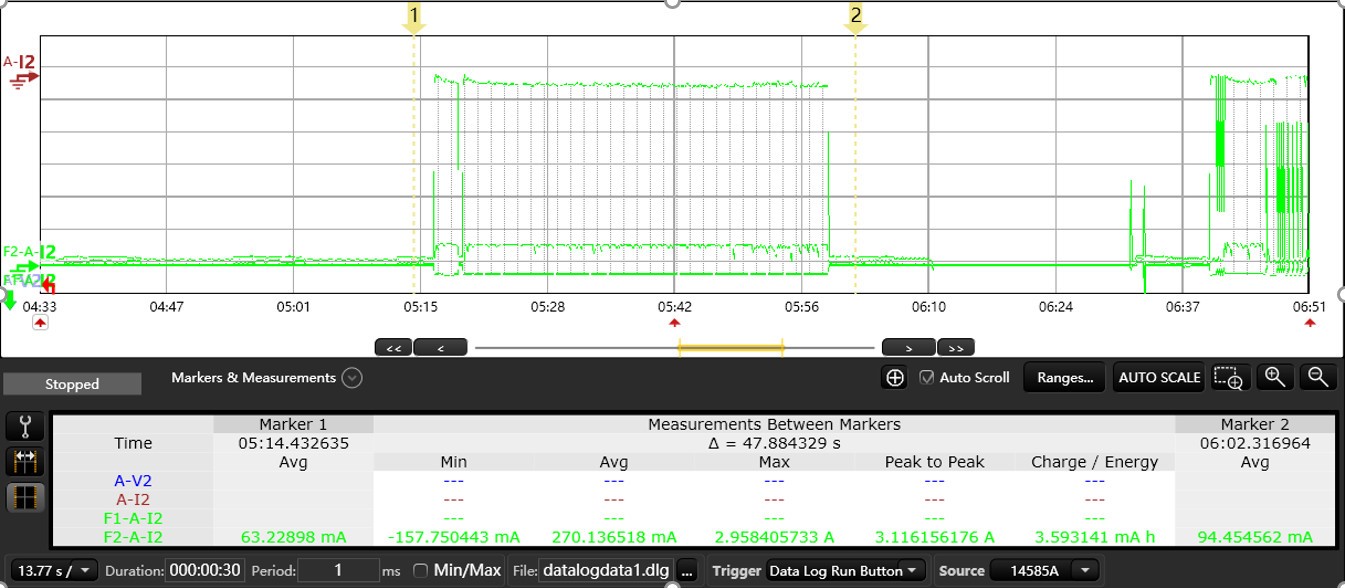1345x588 pixels.
Task: Click the Avg value 270.136518 mA
Action: (614, 538)
